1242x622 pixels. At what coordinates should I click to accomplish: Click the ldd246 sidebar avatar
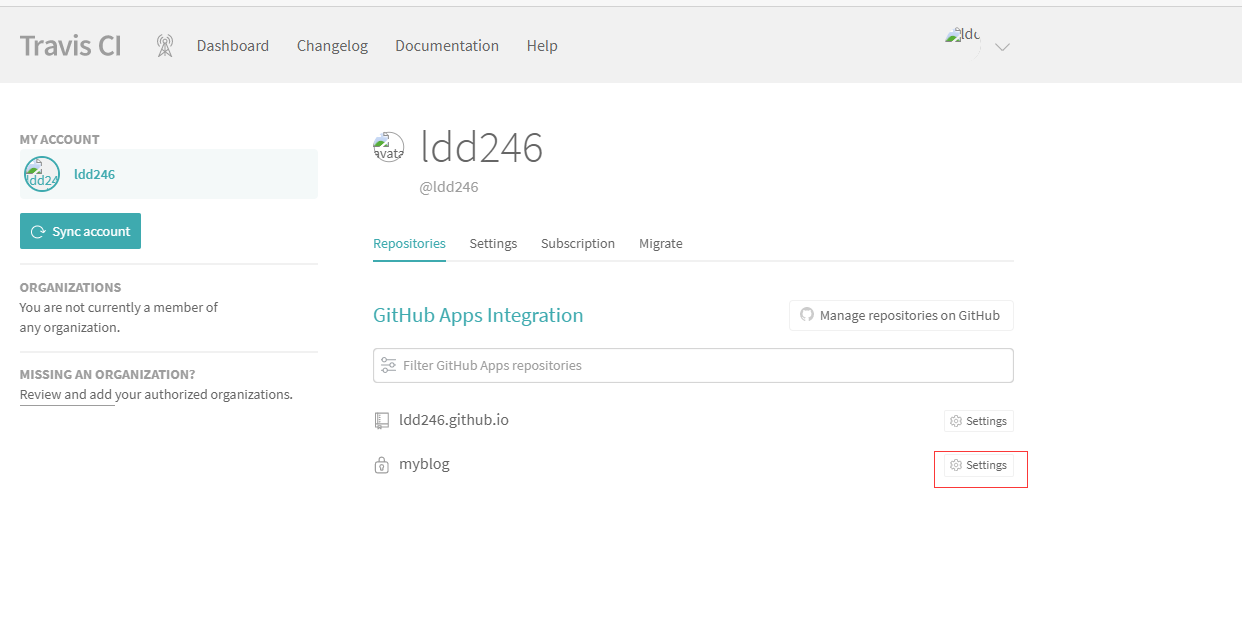(x=42, y=174)
